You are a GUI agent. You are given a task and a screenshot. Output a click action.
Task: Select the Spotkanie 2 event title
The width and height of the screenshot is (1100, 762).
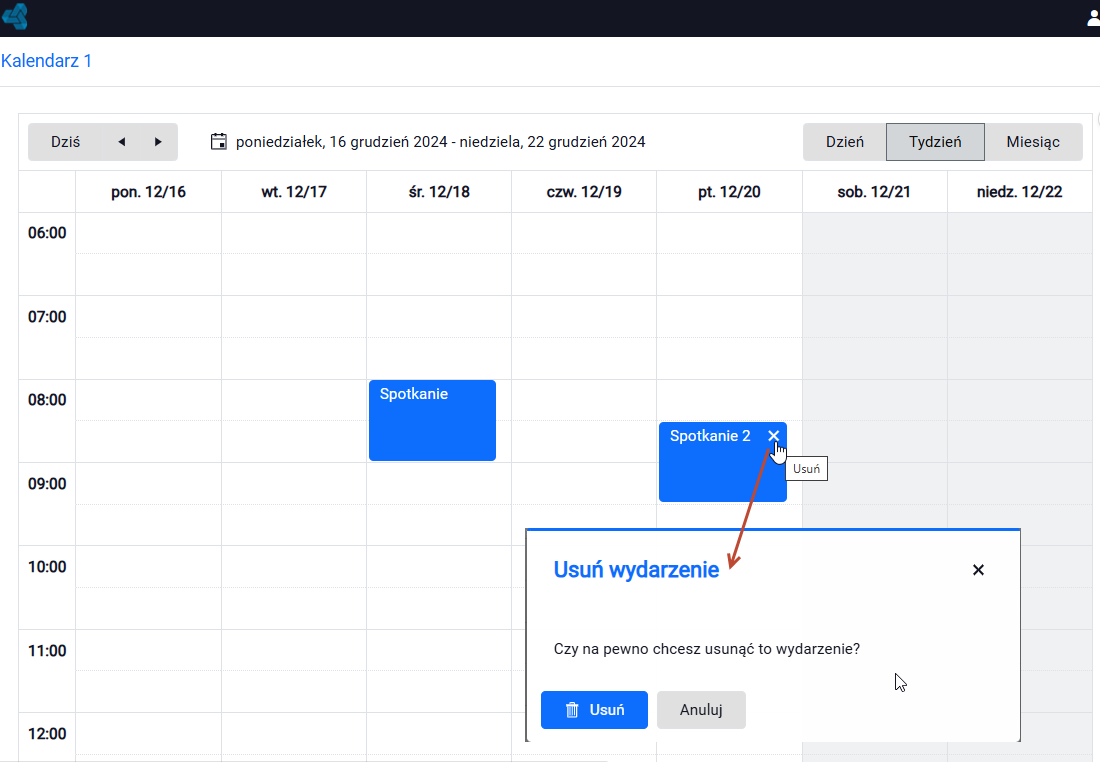point(710,436)
